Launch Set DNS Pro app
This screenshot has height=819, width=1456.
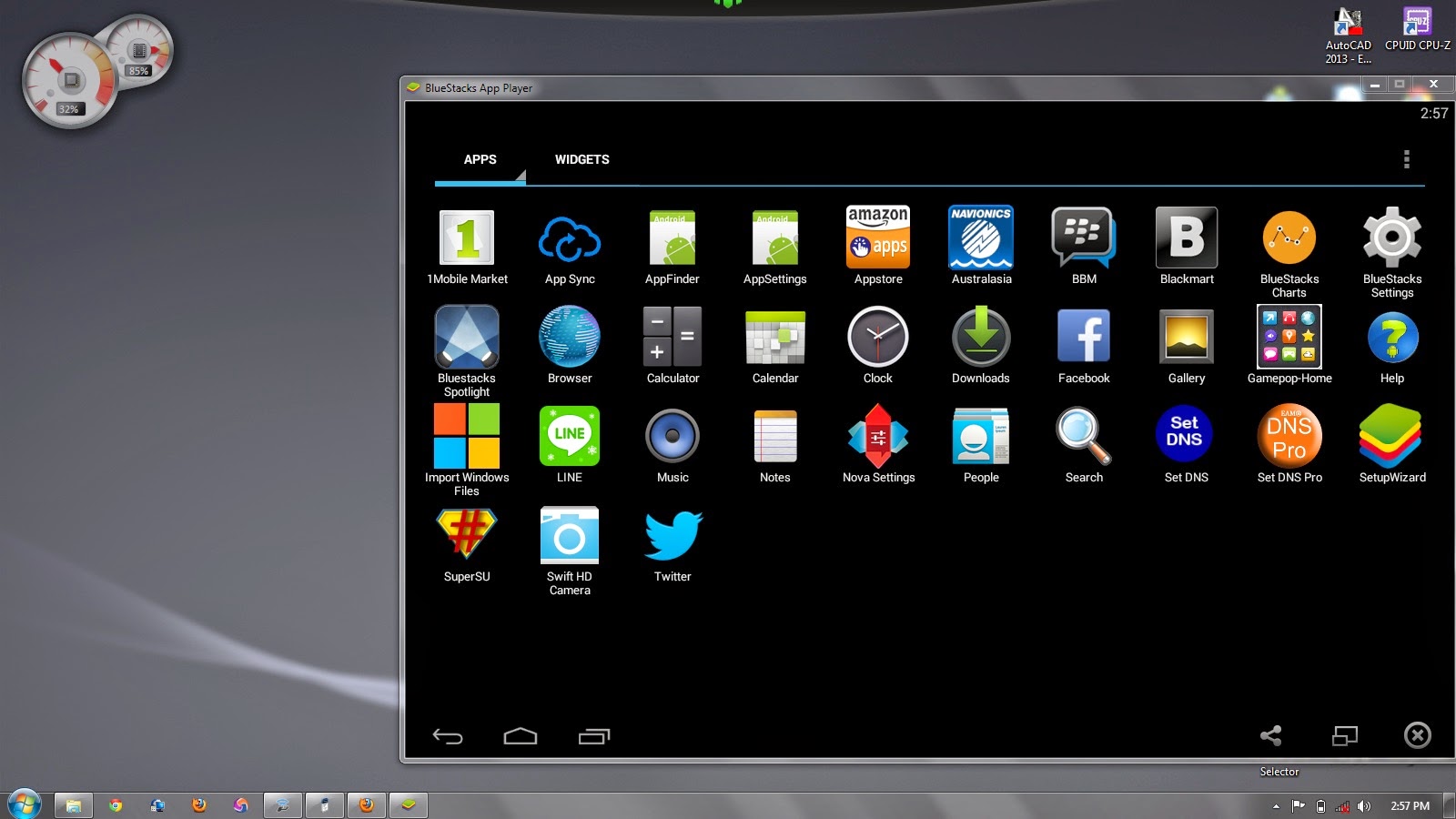[1289, 436]
